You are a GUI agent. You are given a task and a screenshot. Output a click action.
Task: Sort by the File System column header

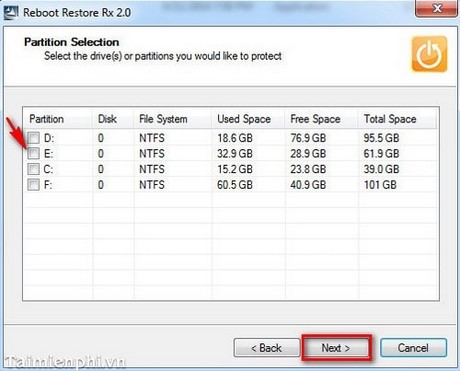[x=172, y=119]
